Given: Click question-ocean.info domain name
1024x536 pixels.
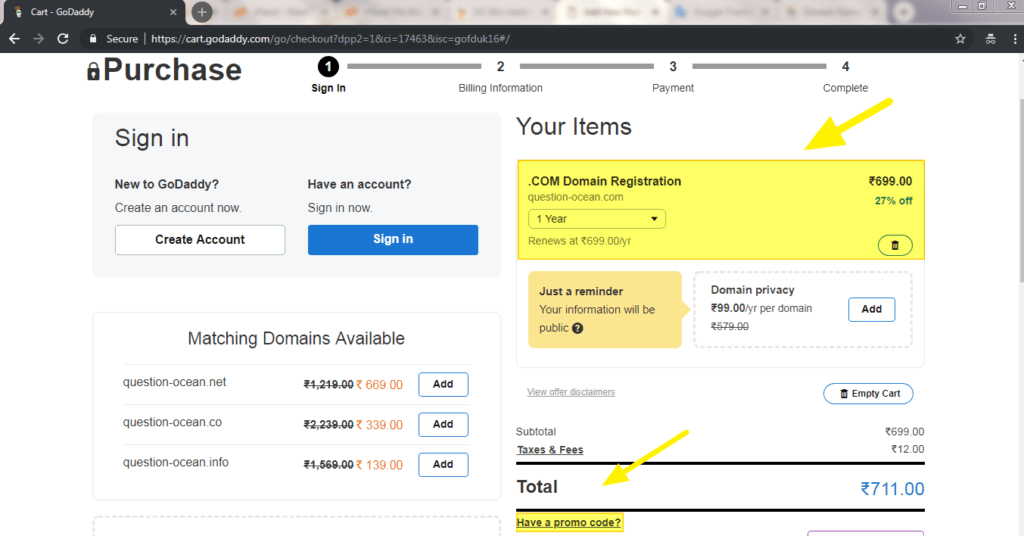Looking at the screenshot, I should click(176, 462).
